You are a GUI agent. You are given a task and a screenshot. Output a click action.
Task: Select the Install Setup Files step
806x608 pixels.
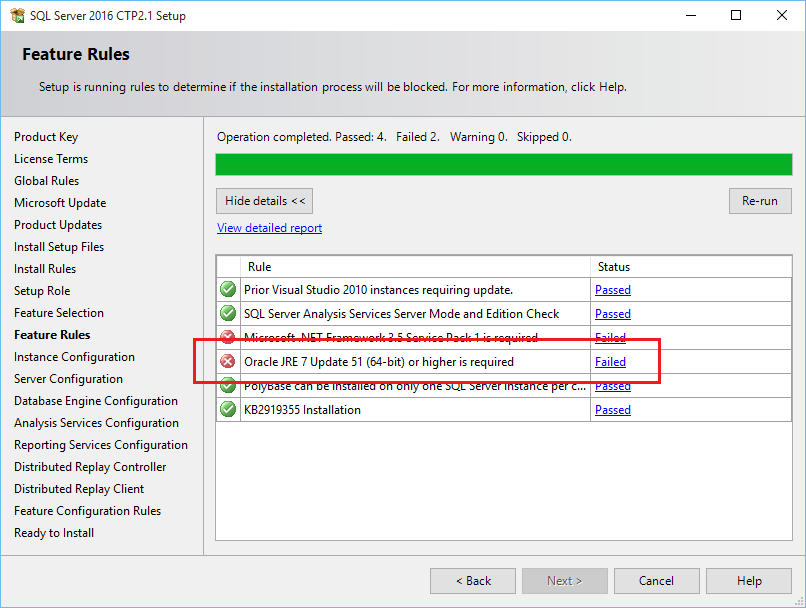[x=59, y=247]
